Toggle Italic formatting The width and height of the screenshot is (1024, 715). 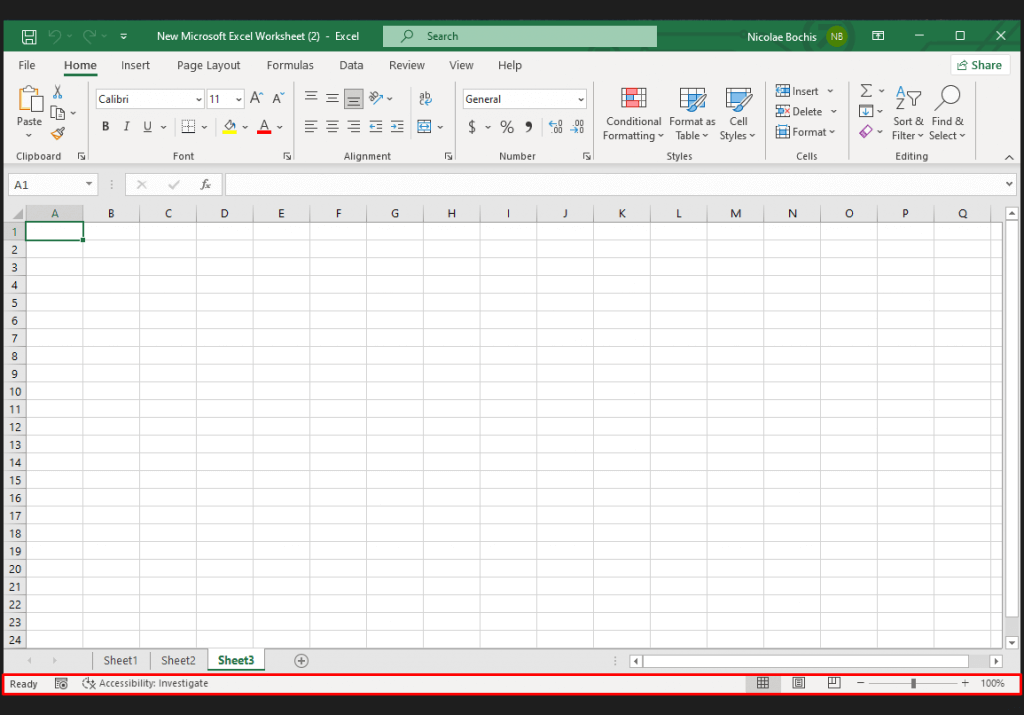click(126, 127)
